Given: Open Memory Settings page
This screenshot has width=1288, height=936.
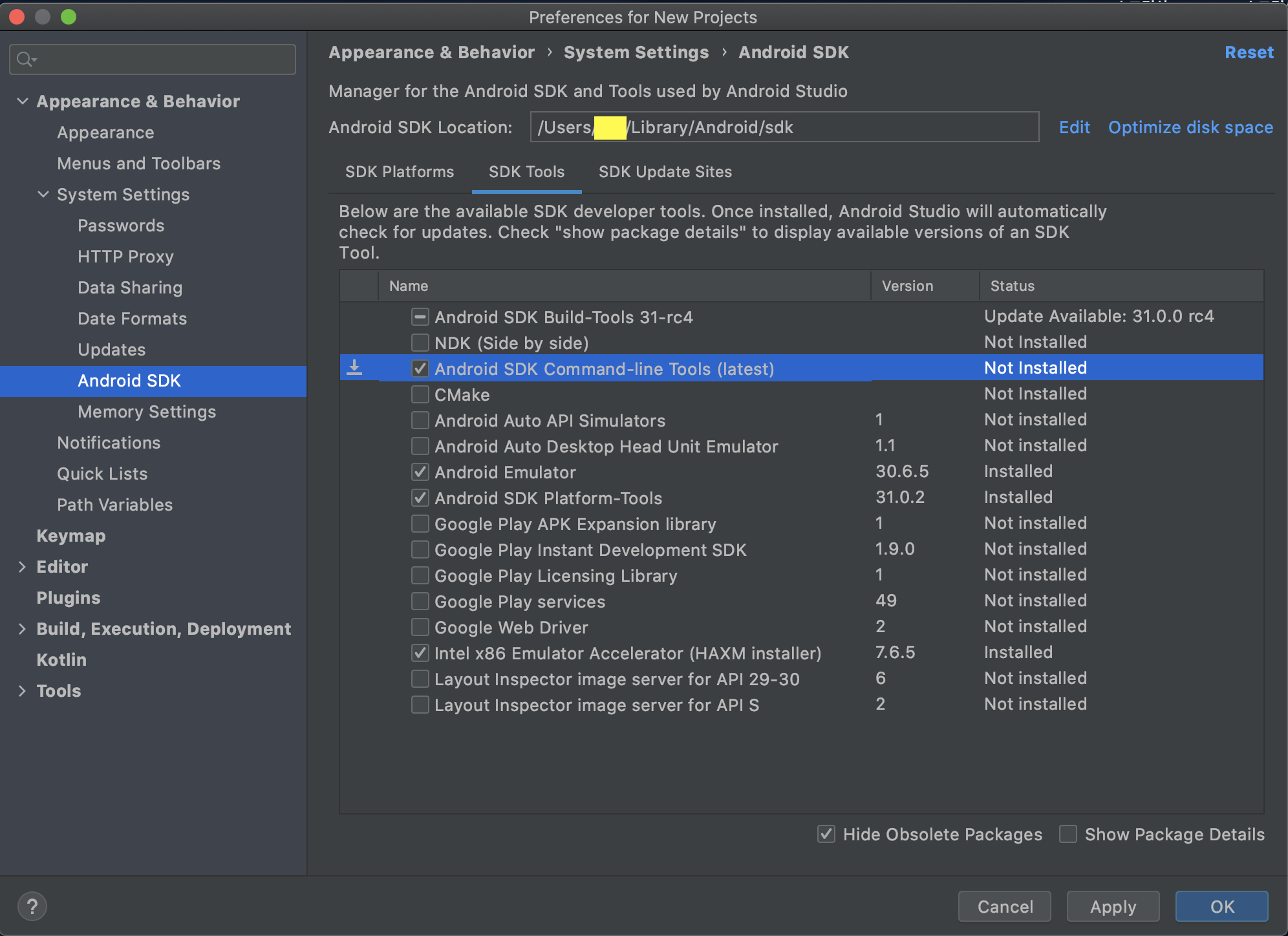Looking at the screenshot, I should coord(147,412).
